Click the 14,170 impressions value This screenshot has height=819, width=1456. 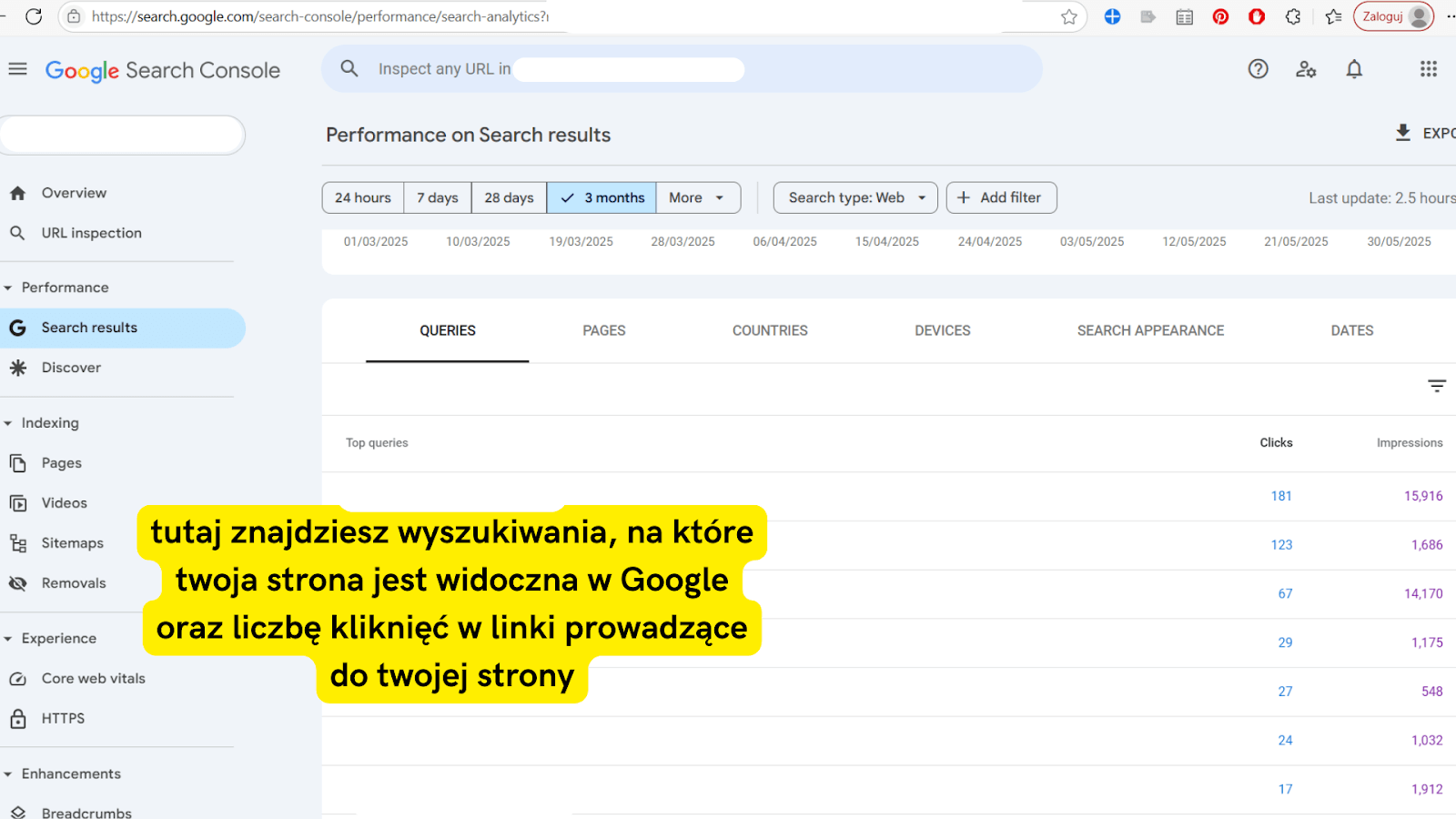click(1423, 594)
